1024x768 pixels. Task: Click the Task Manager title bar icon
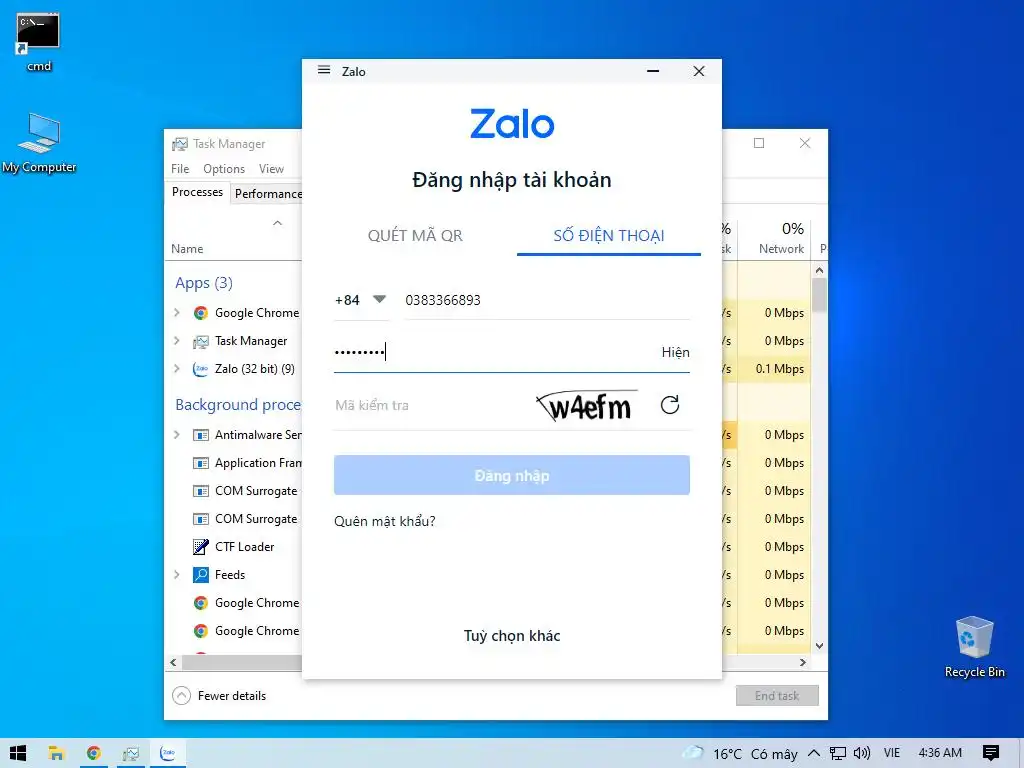[180, 144]
